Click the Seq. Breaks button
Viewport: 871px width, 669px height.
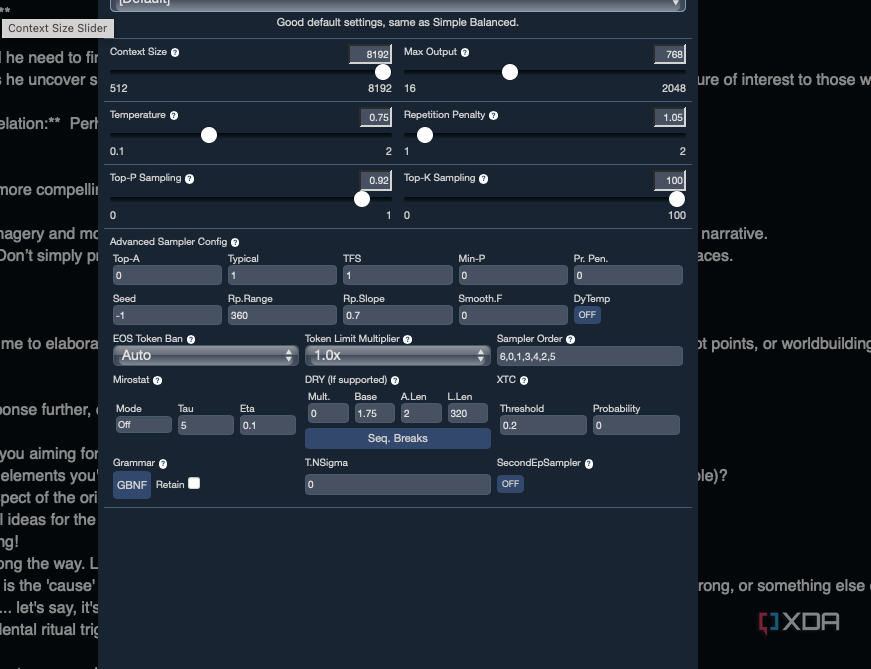pos(398,438)
